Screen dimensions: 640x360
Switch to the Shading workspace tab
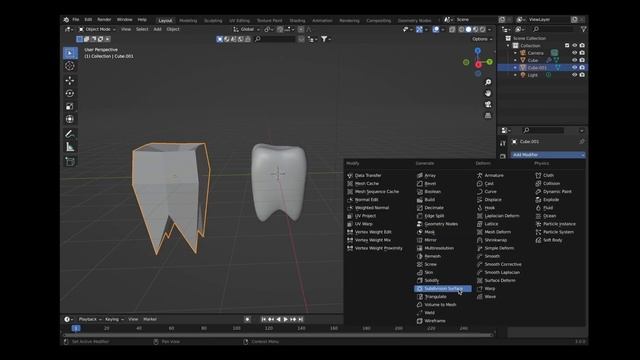point(297,20)
